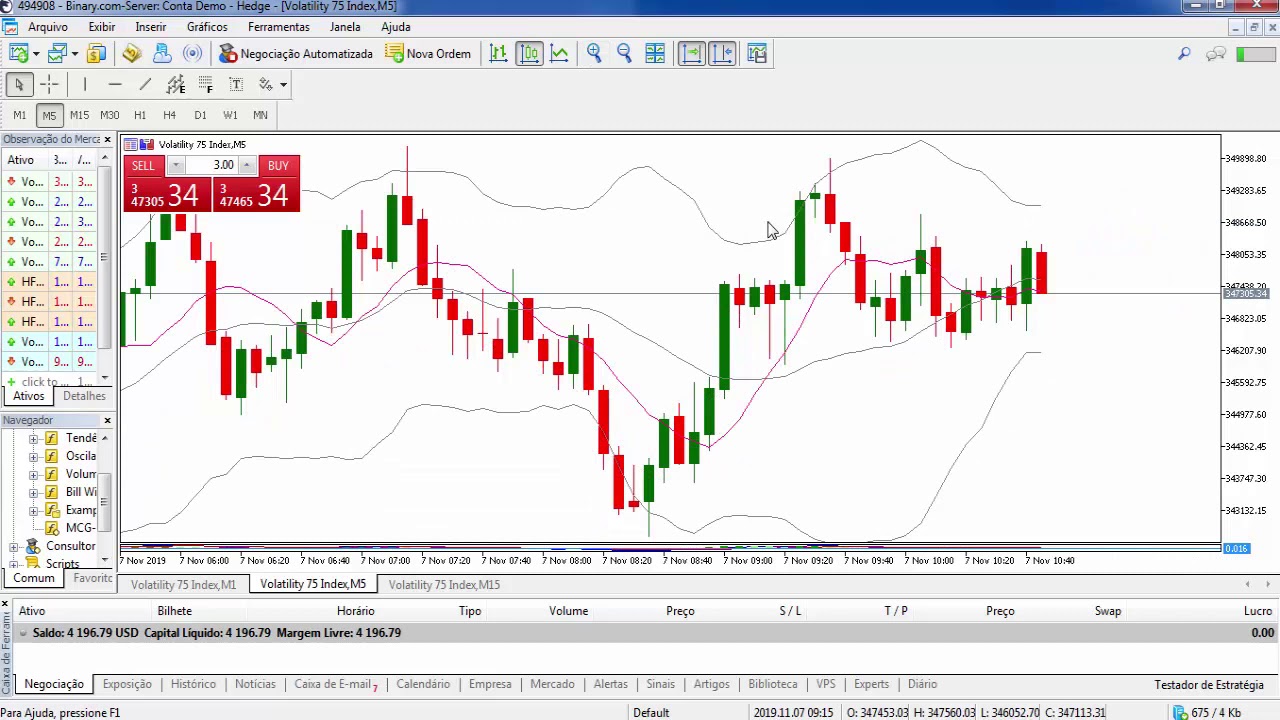Select the crosshair cursor tool

(49, 84)
